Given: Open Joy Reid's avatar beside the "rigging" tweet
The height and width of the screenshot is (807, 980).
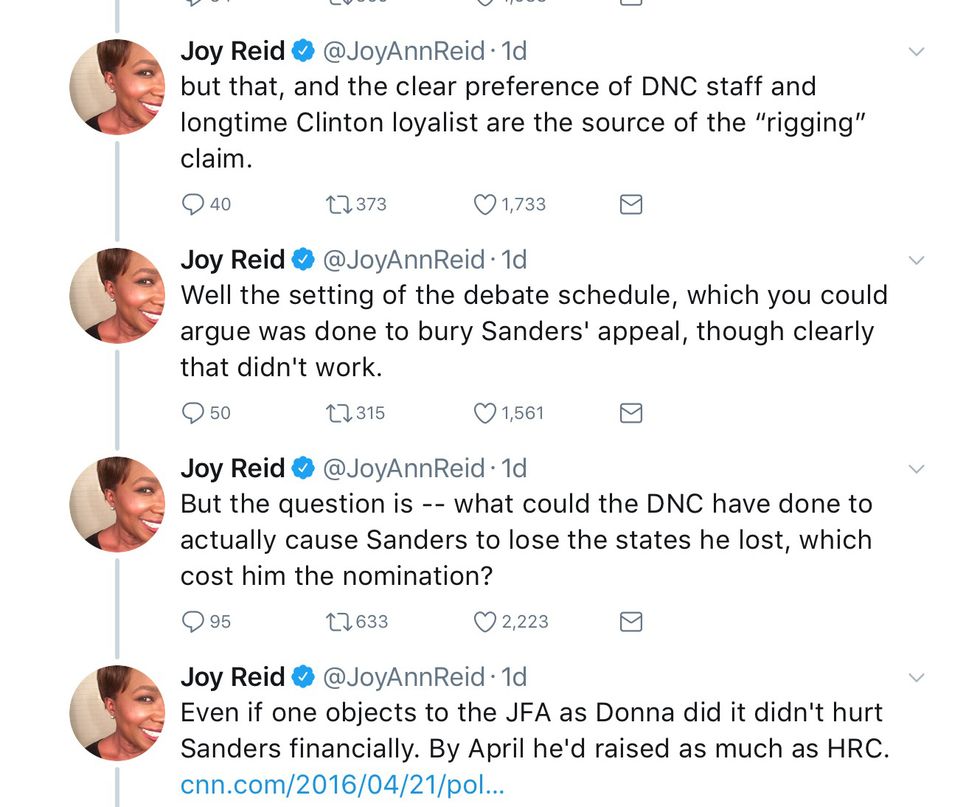Looking at the screenshot, I should tap(117, 87).
